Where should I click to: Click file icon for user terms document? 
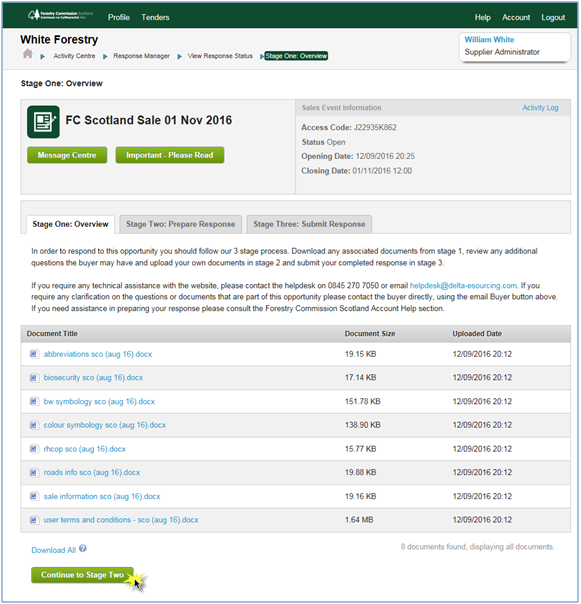[x=34, y=520]
